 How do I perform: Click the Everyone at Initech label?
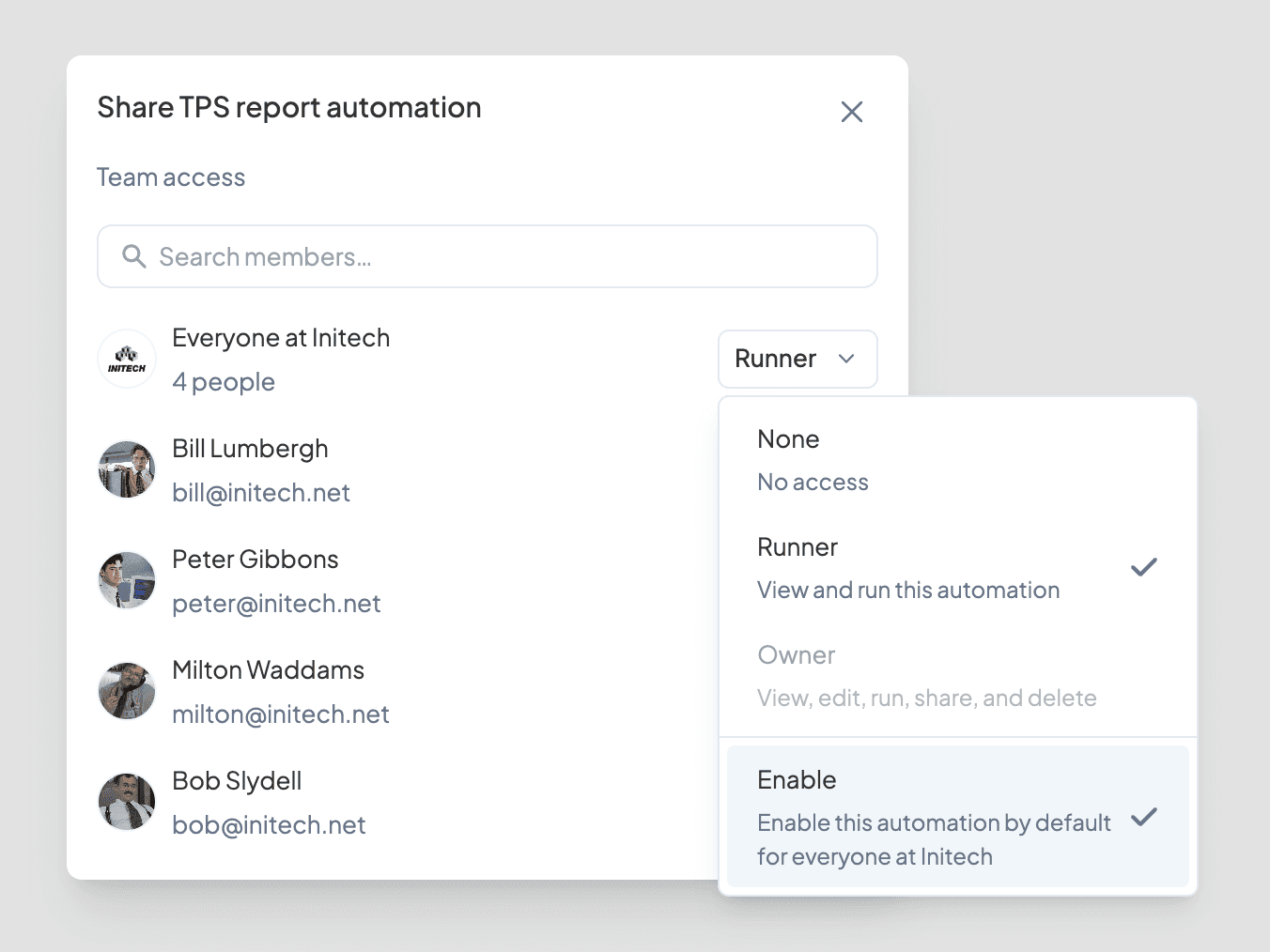(281, 338)
